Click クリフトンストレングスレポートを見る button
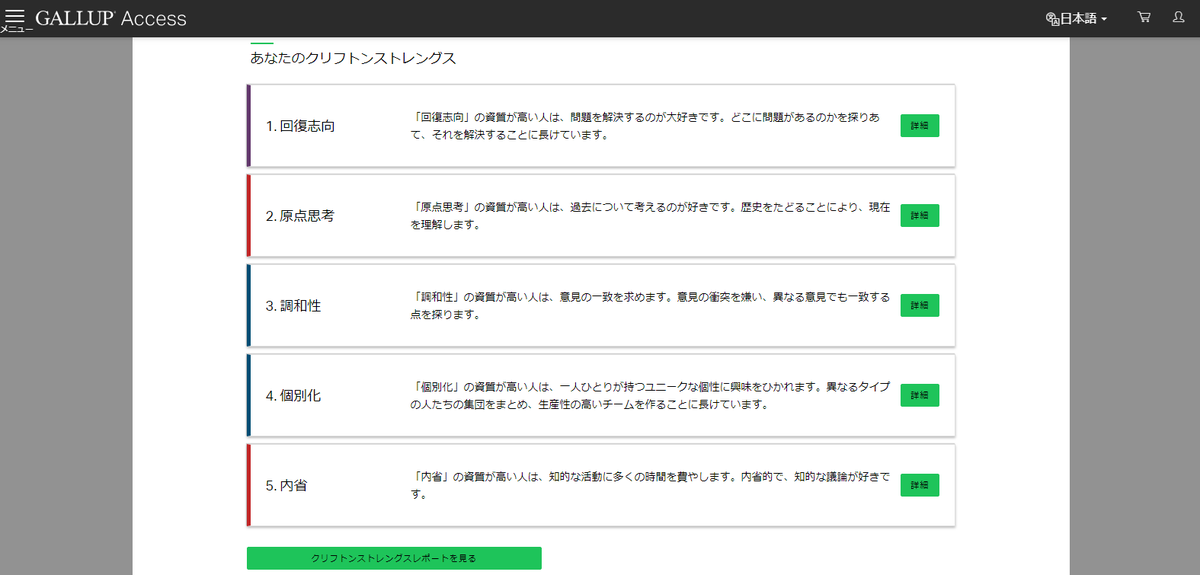 pyautogui.click(x=394, y=558)
